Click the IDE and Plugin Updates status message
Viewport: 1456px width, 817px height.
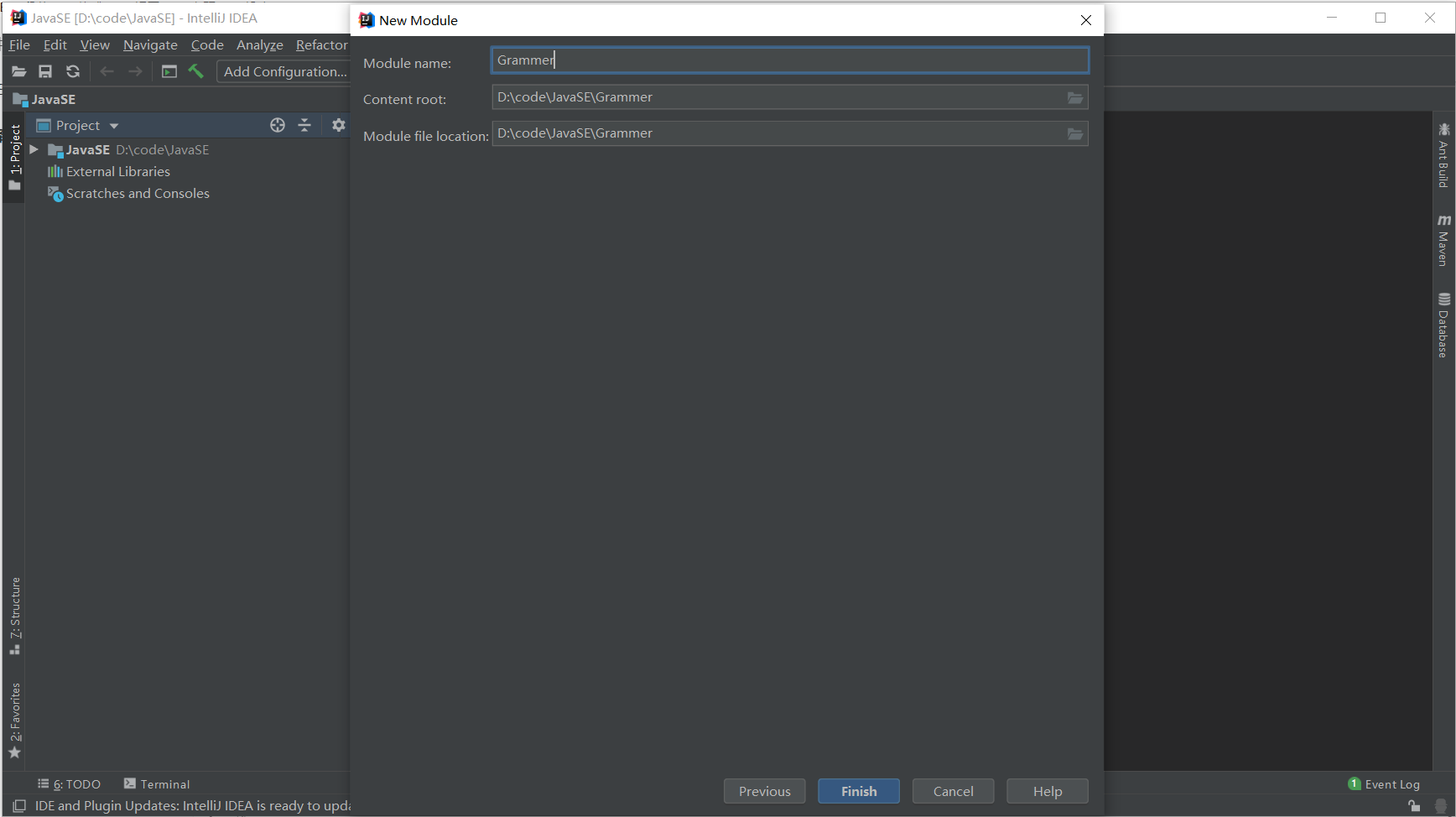(x=193, y=806)
